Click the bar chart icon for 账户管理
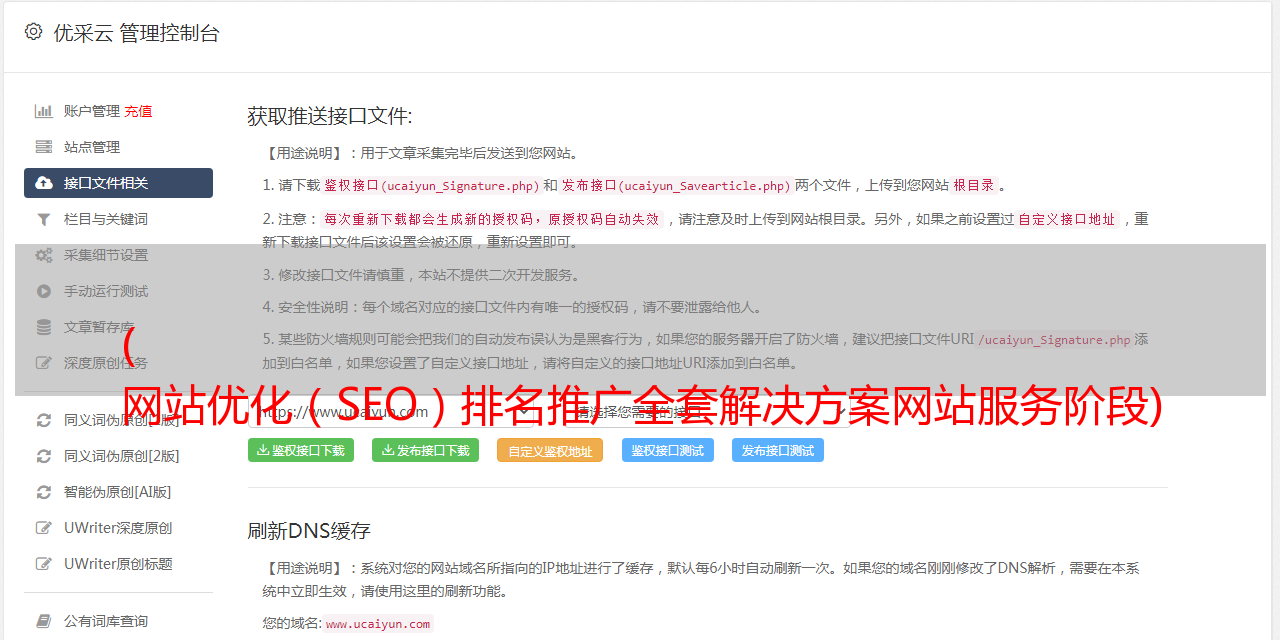Image resolution: width=1280 pixels, height=640 pixels. point(44,111)
